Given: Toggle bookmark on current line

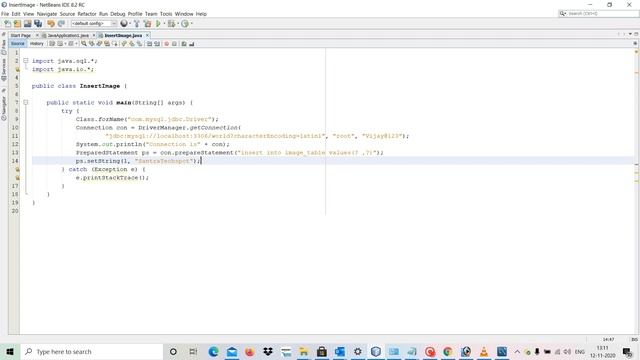Looking at the screenshot, I should (x=139, y=44).
